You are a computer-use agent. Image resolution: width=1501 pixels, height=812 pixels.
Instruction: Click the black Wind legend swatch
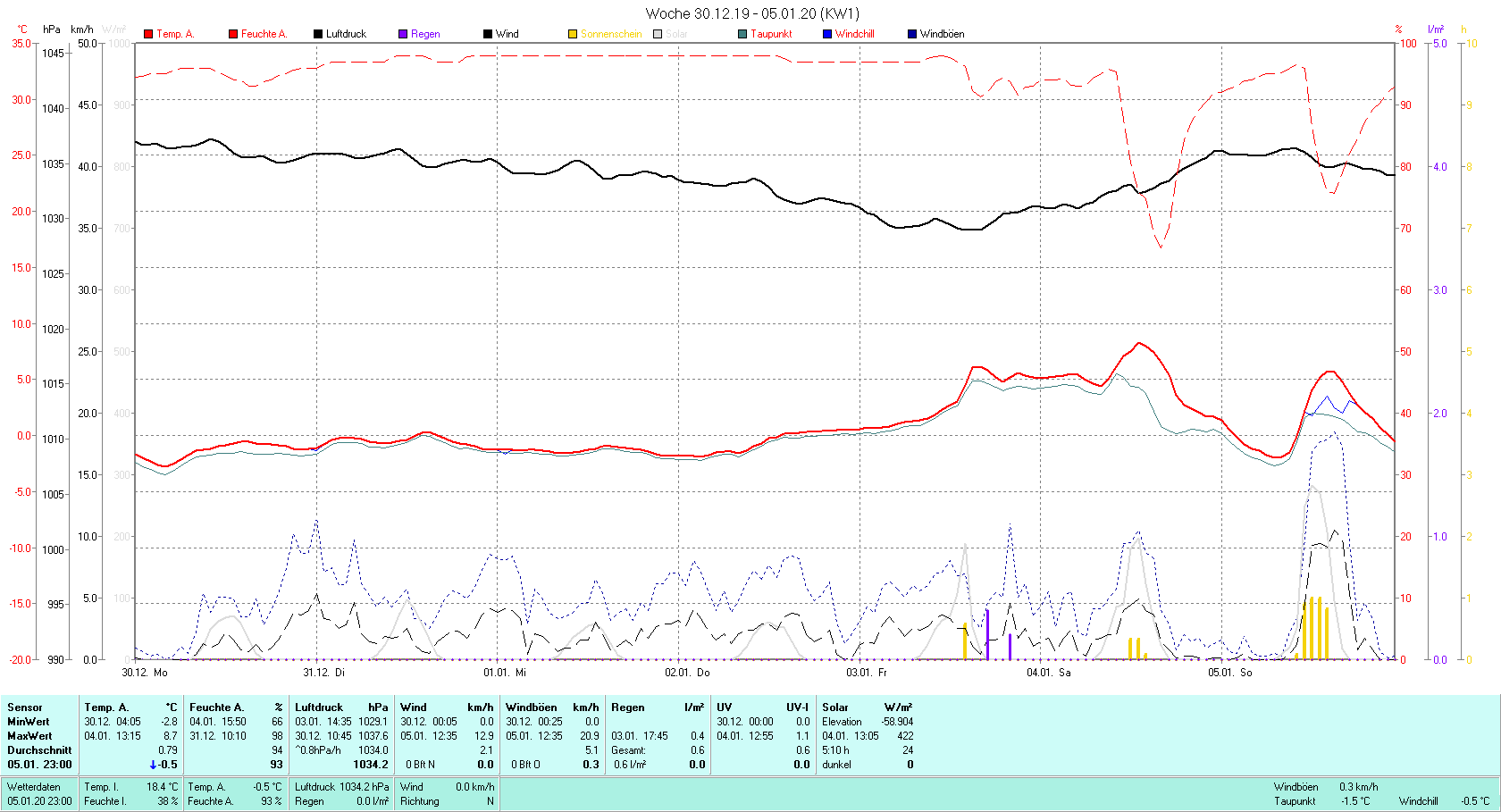pos(488,34)
